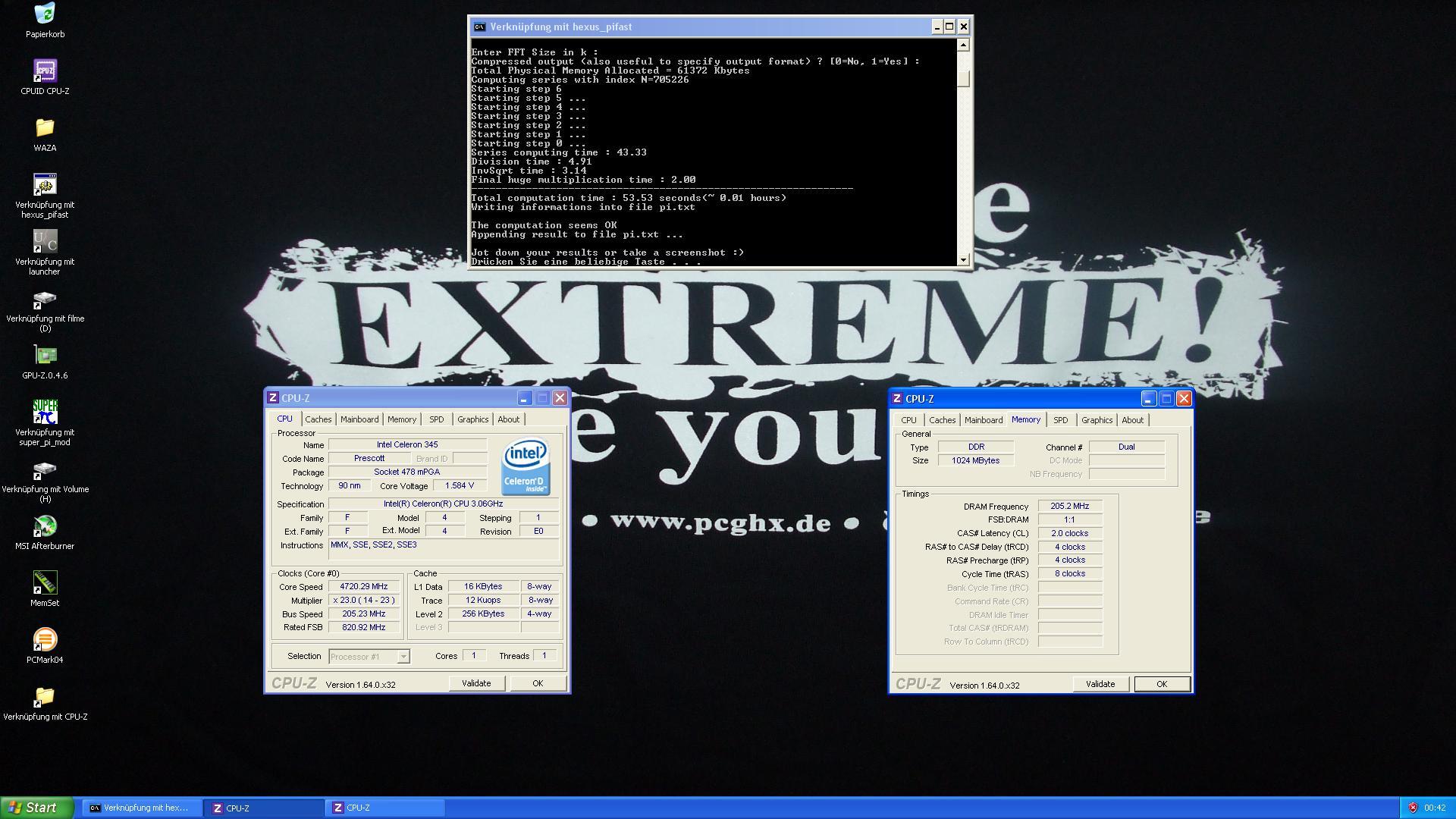Open About tab in left CPU-Z window

coord(509,419)
